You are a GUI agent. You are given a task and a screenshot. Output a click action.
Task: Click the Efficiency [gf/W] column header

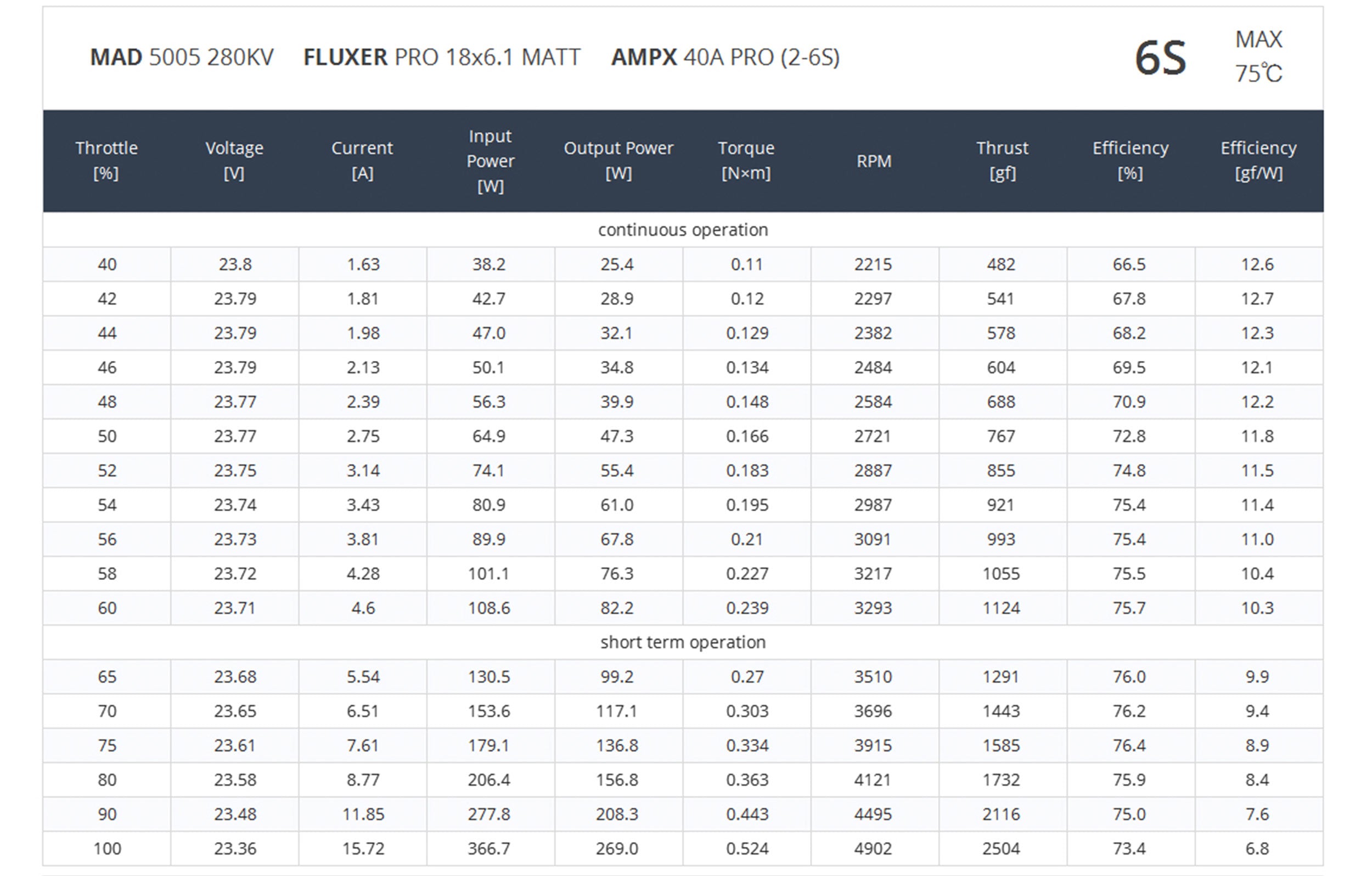click(x=1258, y=161)
